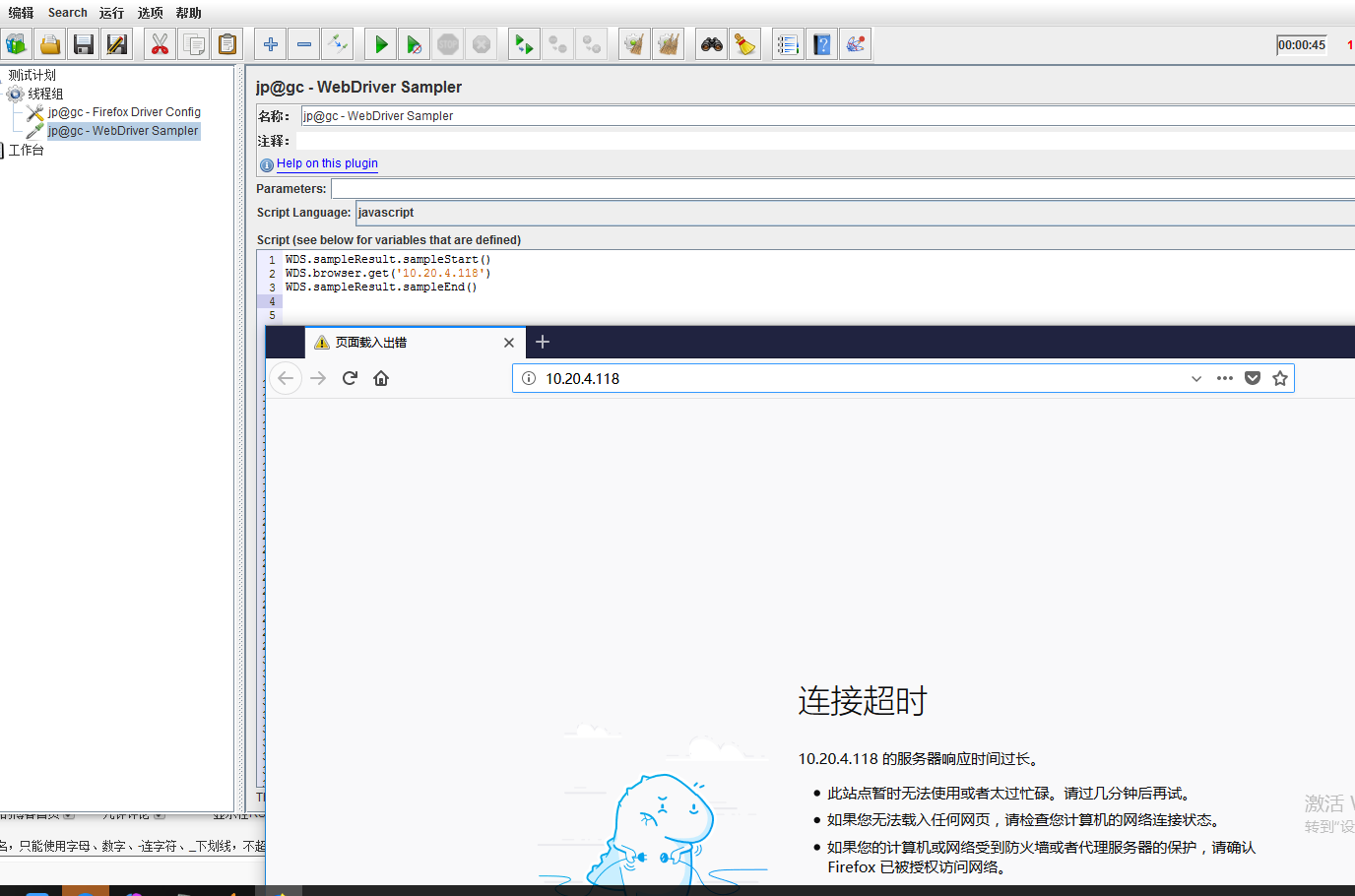Open the 选项 menu

151,13
